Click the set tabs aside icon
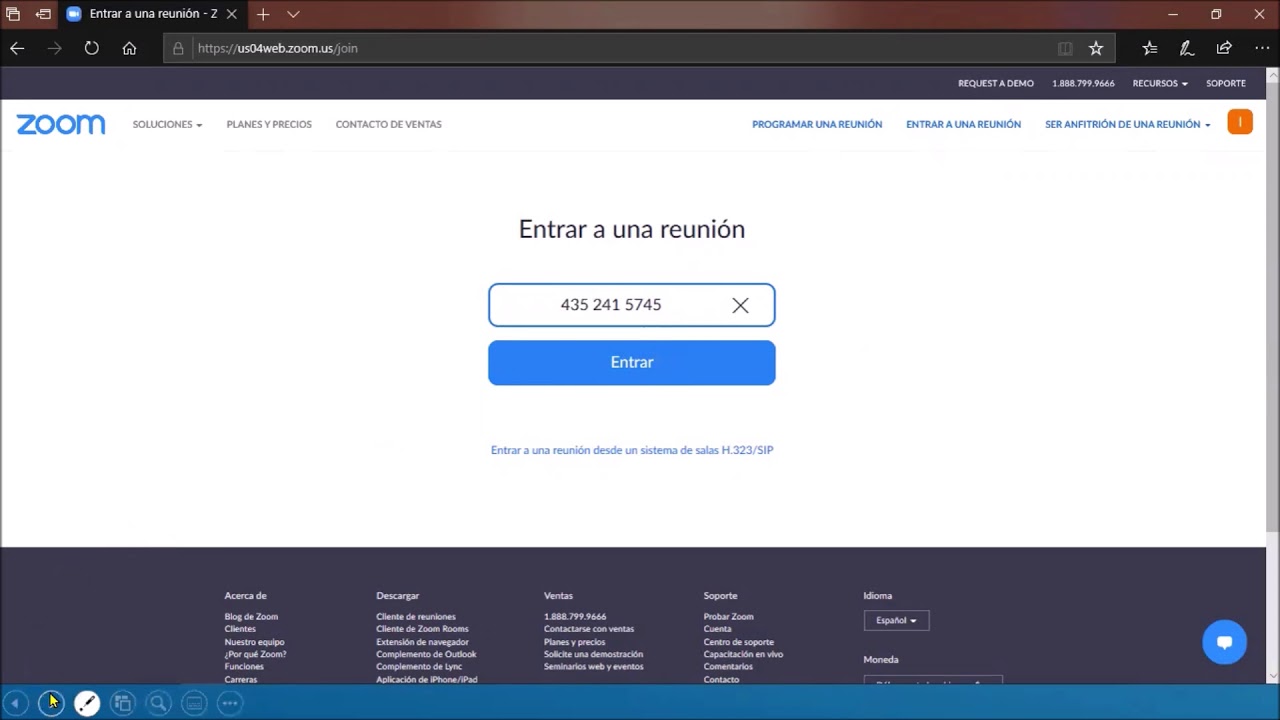Image resolution: width=1280 pixels, height=720 pixels. tap(43, 14)
